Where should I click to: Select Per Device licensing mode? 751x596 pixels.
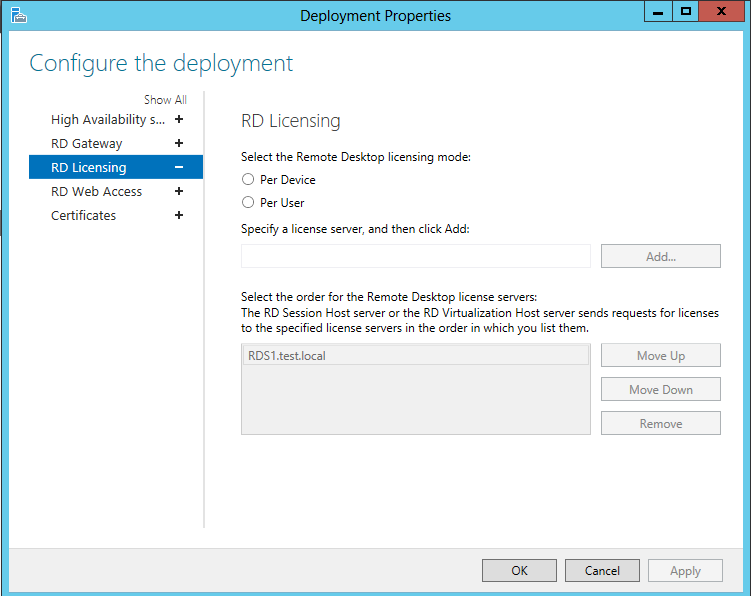click(x=248, y=180)
